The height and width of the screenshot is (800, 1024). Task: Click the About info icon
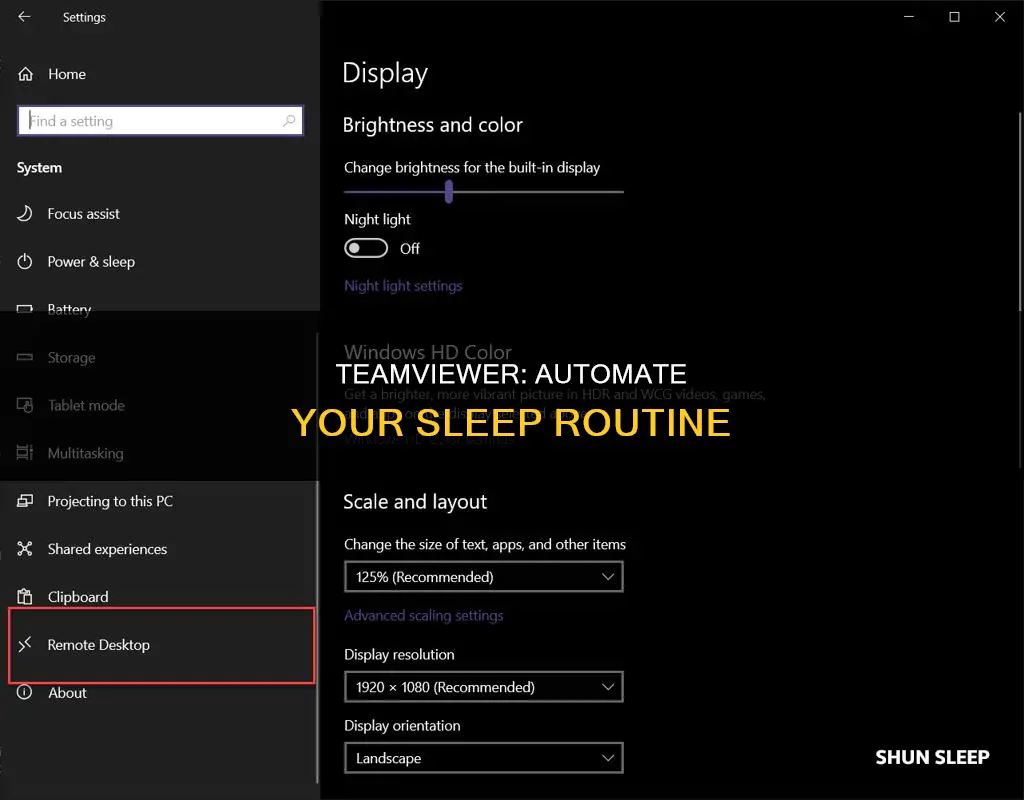coord(24,692)
